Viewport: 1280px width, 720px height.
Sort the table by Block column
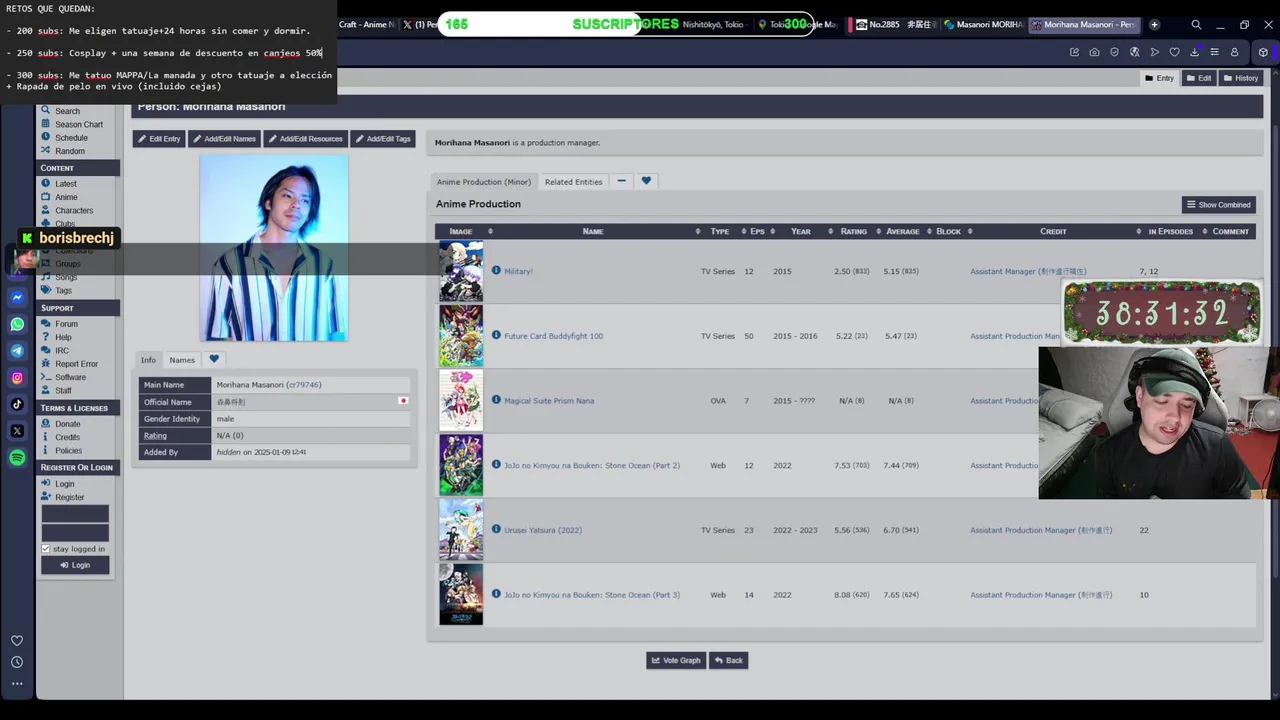[949, 231]
